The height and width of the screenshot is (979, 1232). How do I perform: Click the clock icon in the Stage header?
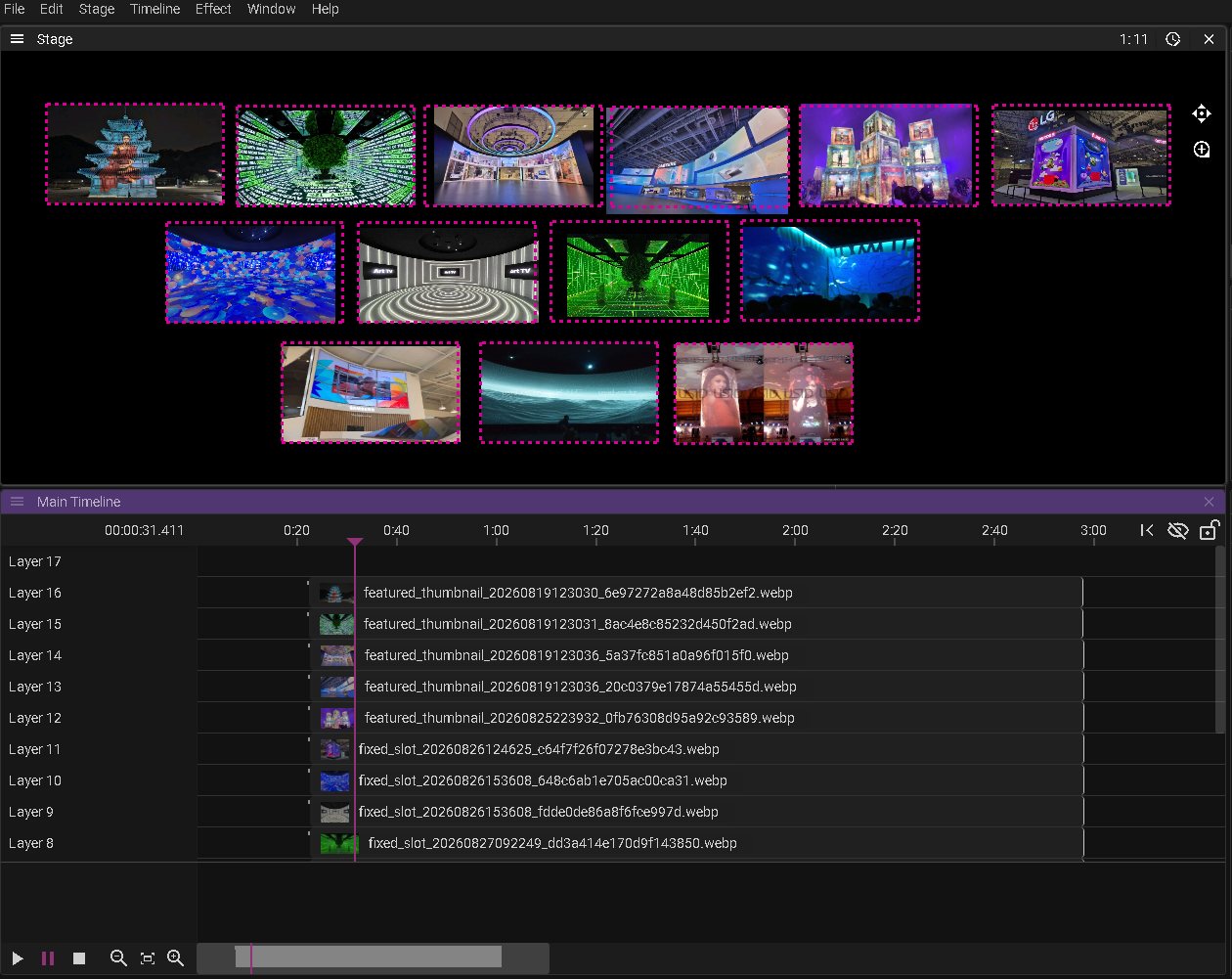tap(1173, 39)
